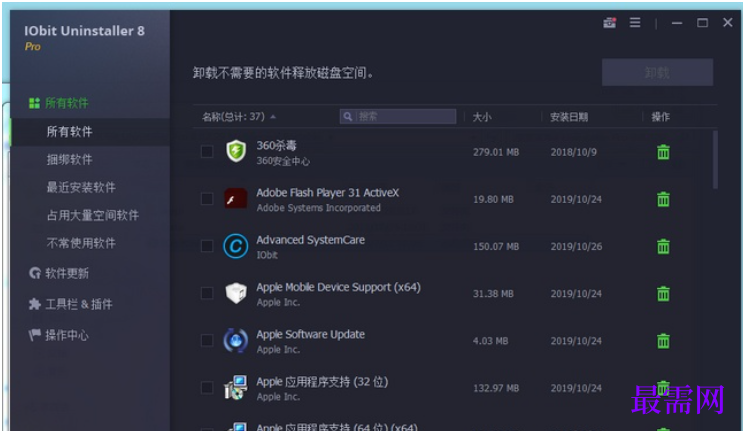The image size is (743, 431).
Task: Click the 操作 column header
Action: click(x=661, y=117)
